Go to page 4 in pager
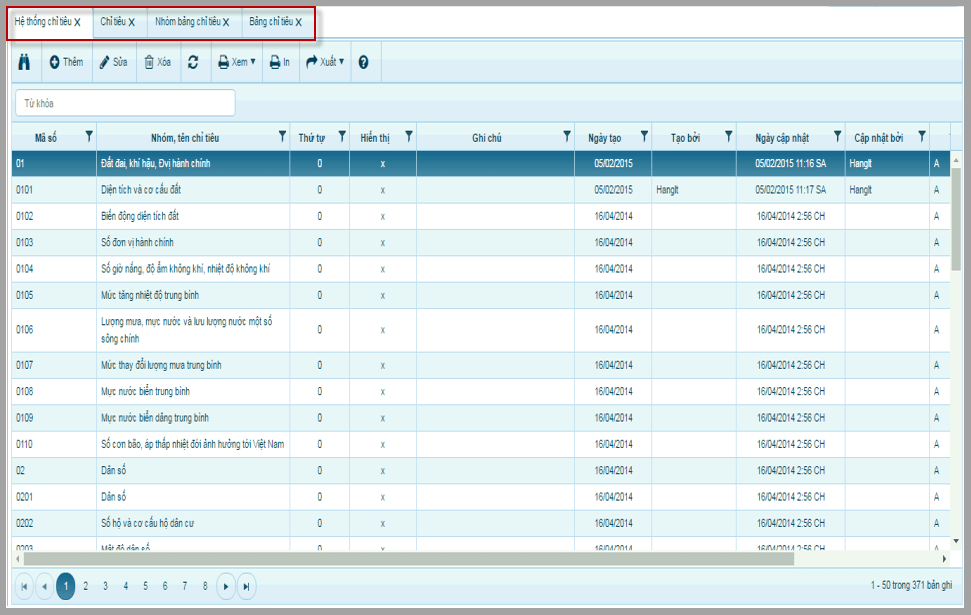Screen dimensions: 971x615 point(126,586)
